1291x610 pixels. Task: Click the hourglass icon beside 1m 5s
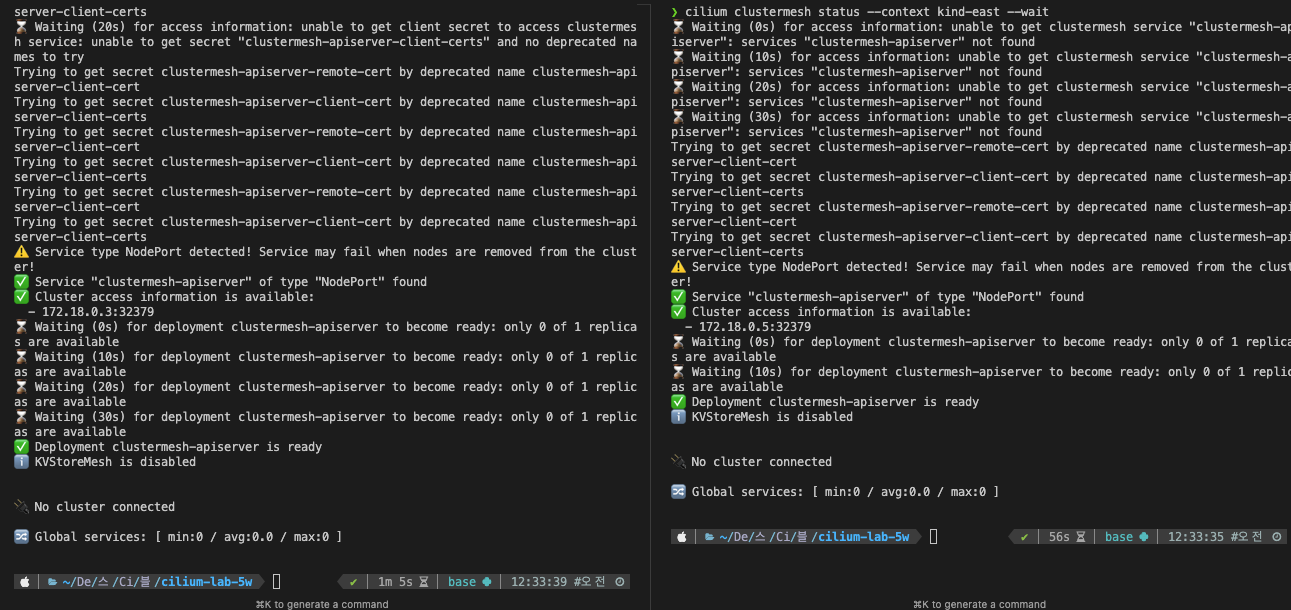(423, 582)
